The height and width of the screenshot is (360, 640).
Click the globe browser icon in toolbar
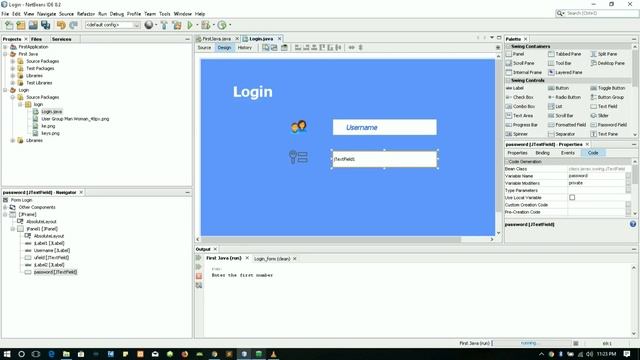pyautogui.click(x=149, y=25)
